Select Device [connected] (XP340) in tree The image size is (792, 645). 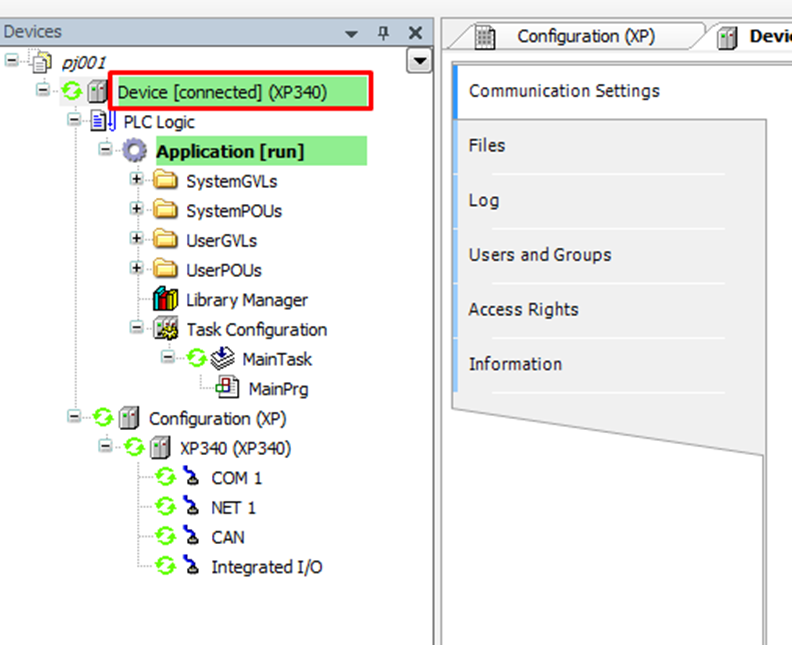(x=236, y=92)
